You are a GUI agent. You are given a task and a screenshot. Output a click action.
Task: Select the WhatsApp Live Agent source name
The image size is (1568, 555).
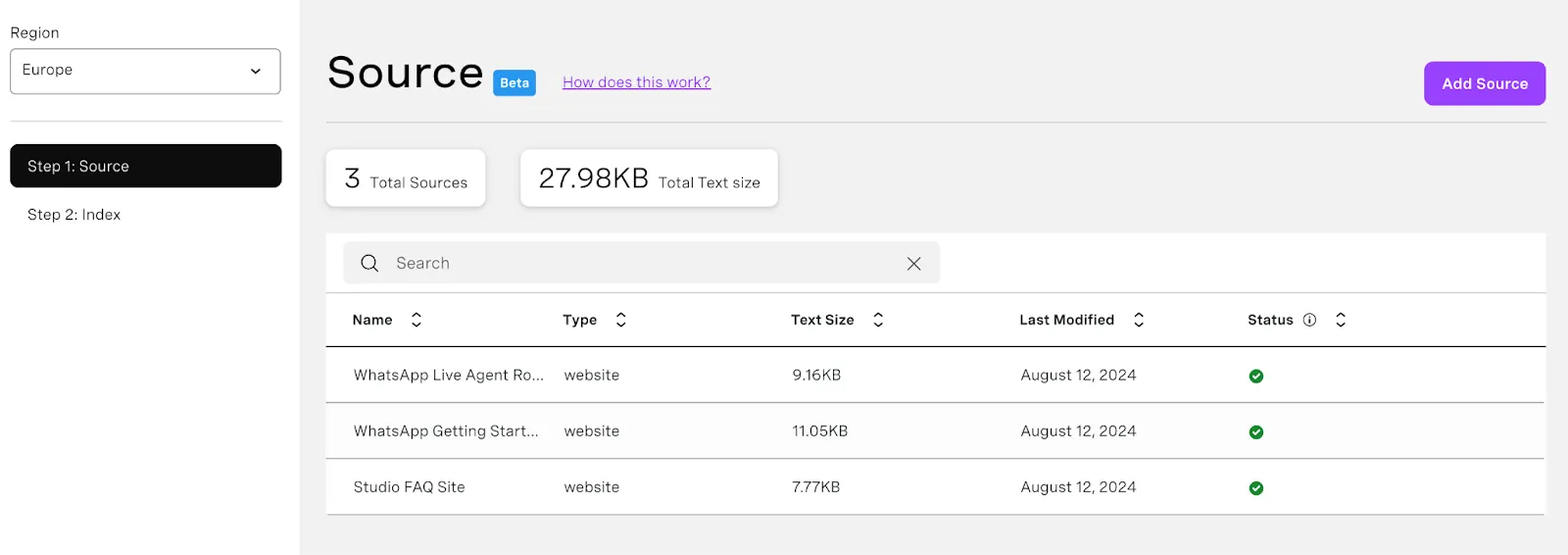[448, 376]
